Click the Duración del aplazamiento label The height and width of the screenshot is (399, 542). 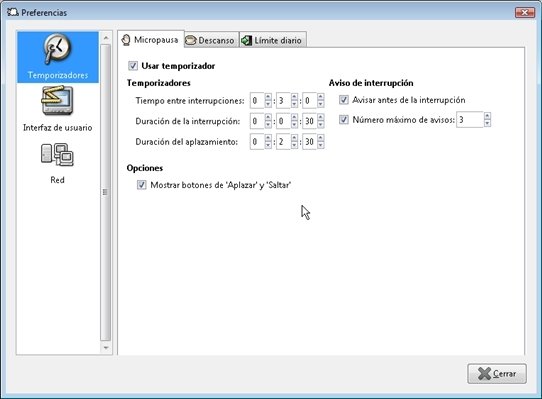(187, 142)
